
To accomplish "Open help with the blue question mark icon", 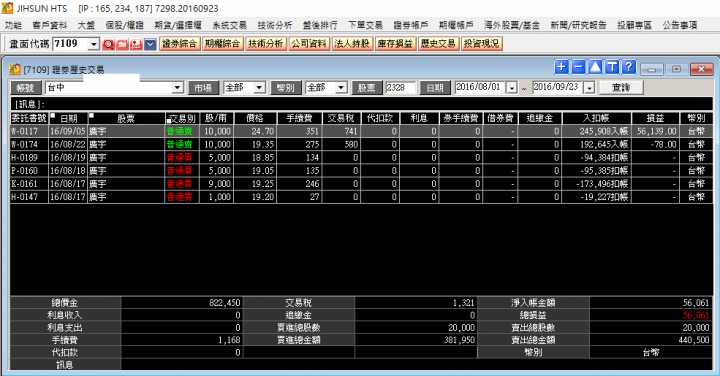I will click(x=629, y=67).
